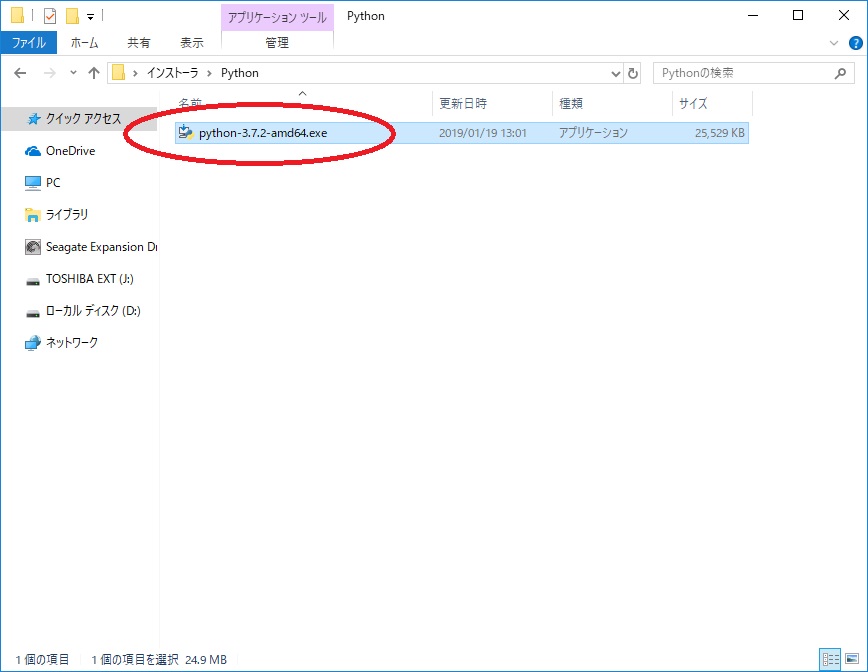Click the Python breadcrumb in address bar

tap(240, 73)
